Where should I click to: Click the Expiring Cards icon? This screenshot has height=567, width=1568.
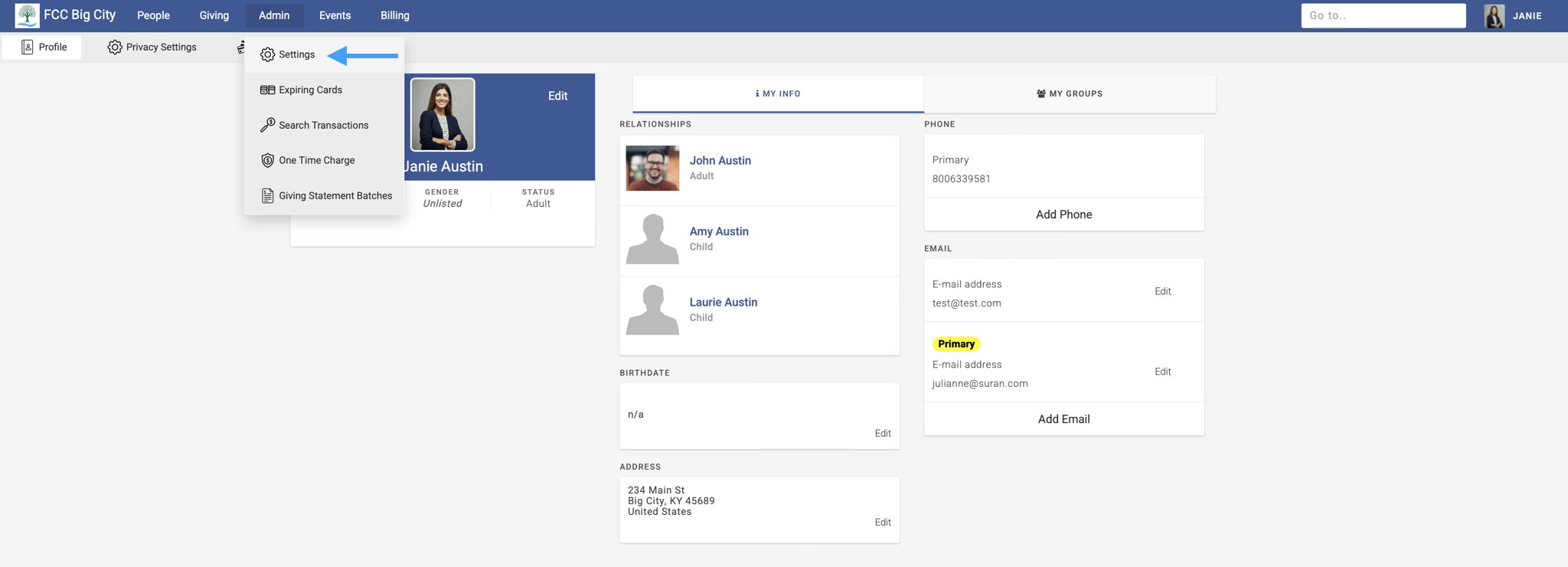tap(267, 90)
